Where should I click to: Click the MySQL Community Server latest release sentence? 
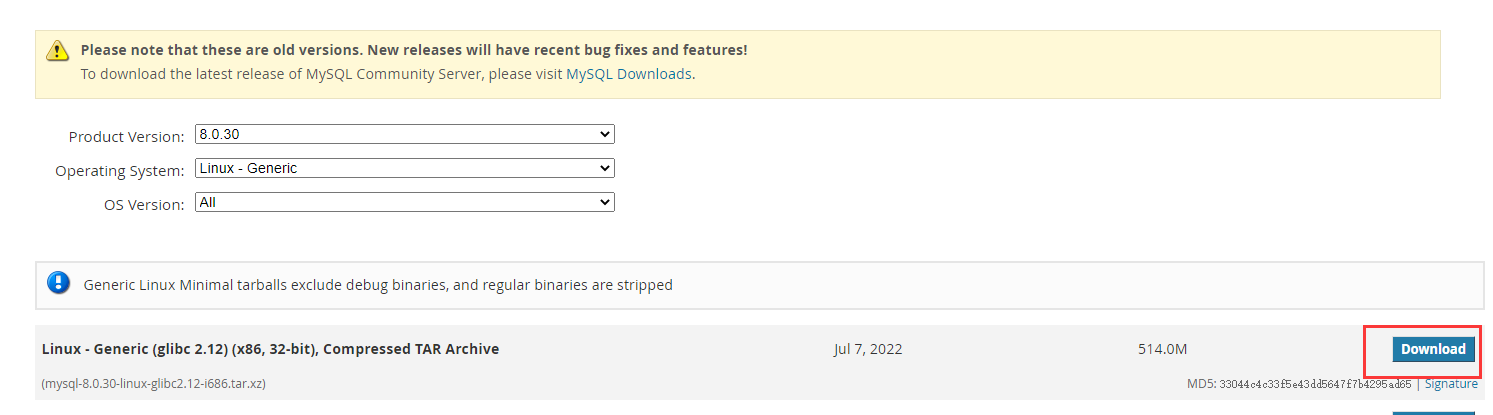[387, 74]
